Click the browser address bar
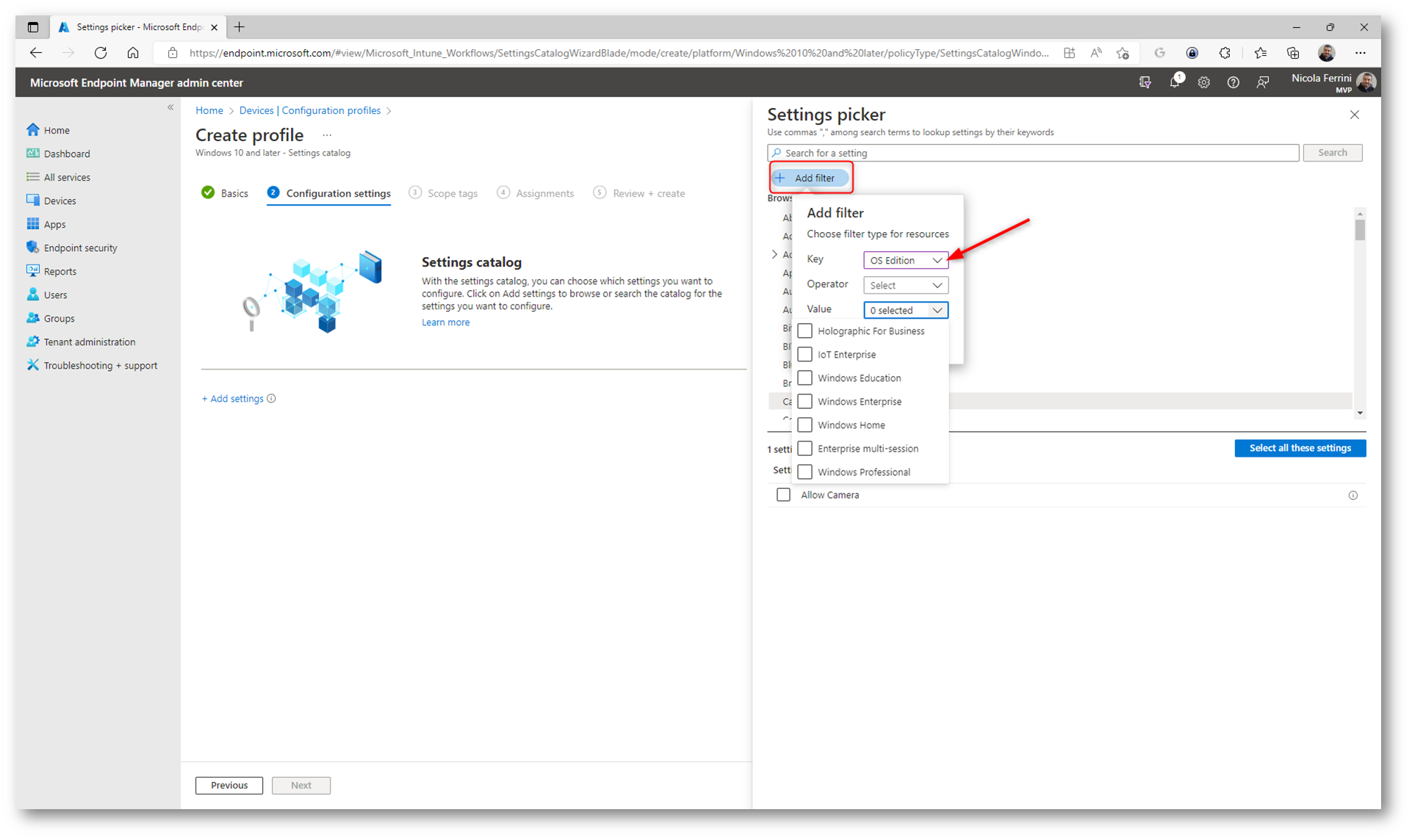Screen dimensions: 1412x840 tap(619, 53)
